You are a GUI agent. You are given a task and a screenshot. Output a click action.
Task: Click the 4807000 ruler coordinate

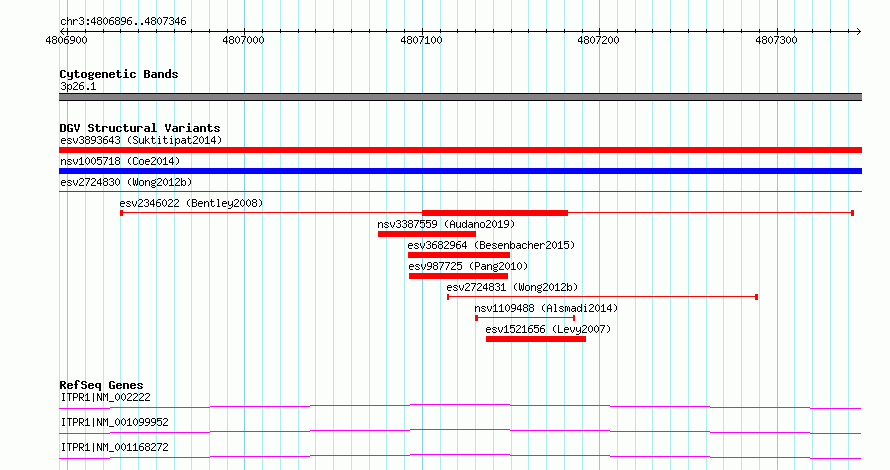[x=244, y=40]
